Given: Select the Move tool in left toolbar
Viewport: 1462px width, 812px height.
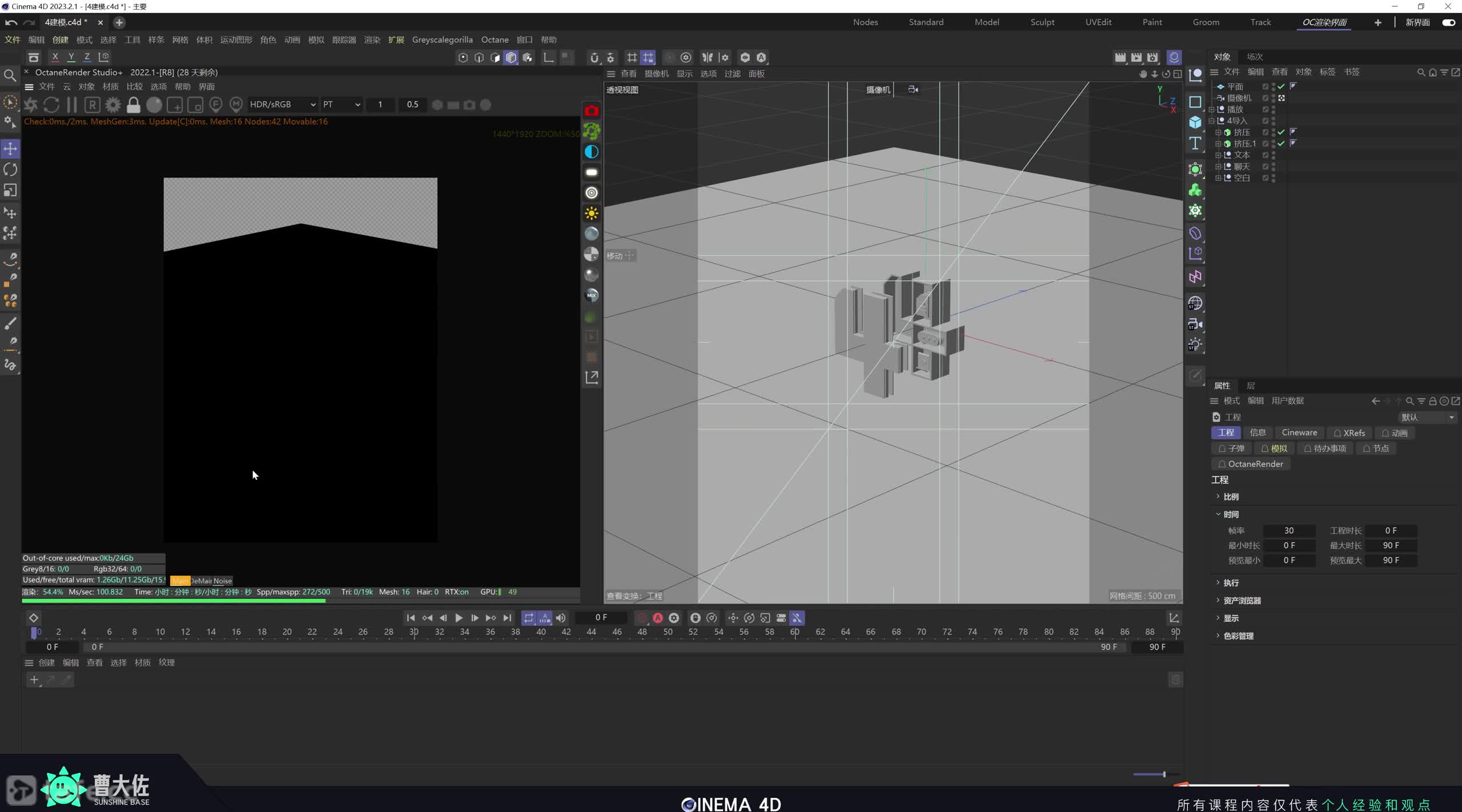Looking at the screenshot, I should (x=10, y=149).
